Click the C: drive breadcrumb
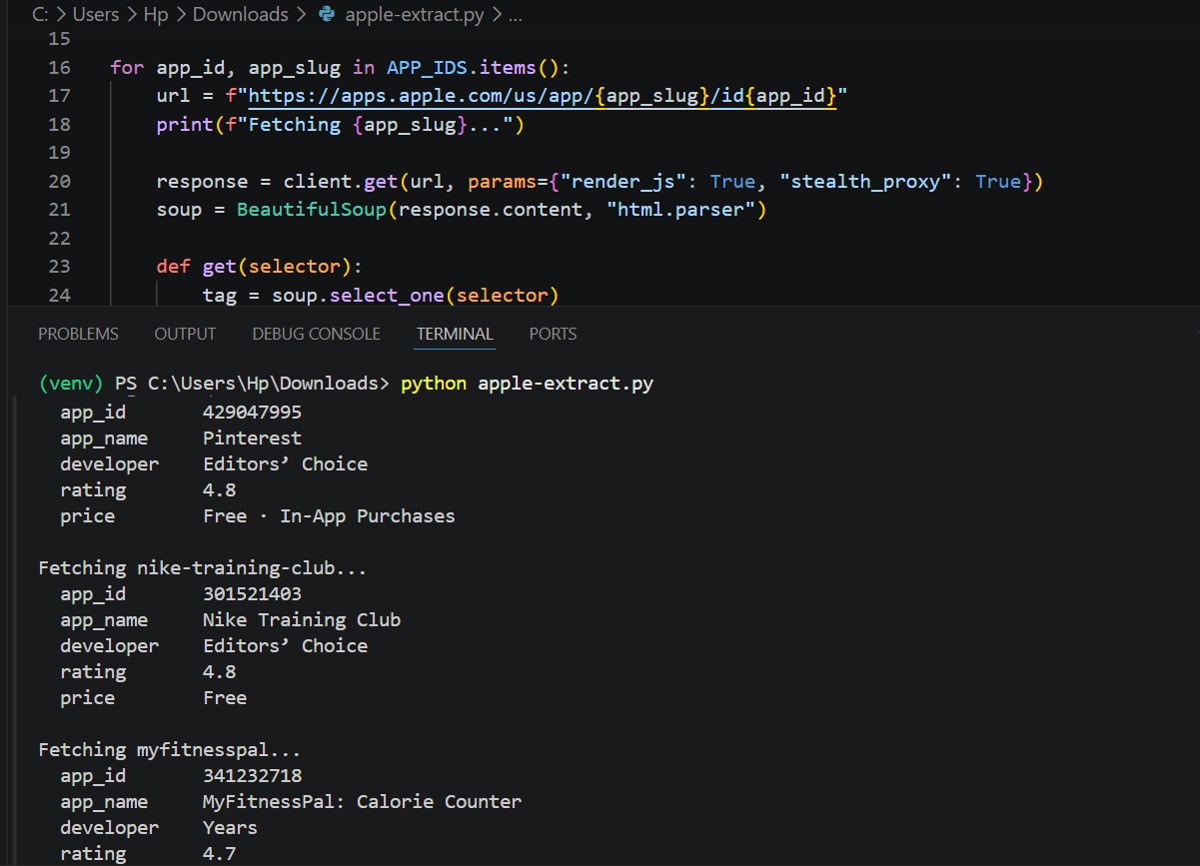Screen dimensions: 1200x866 point(41,15)
